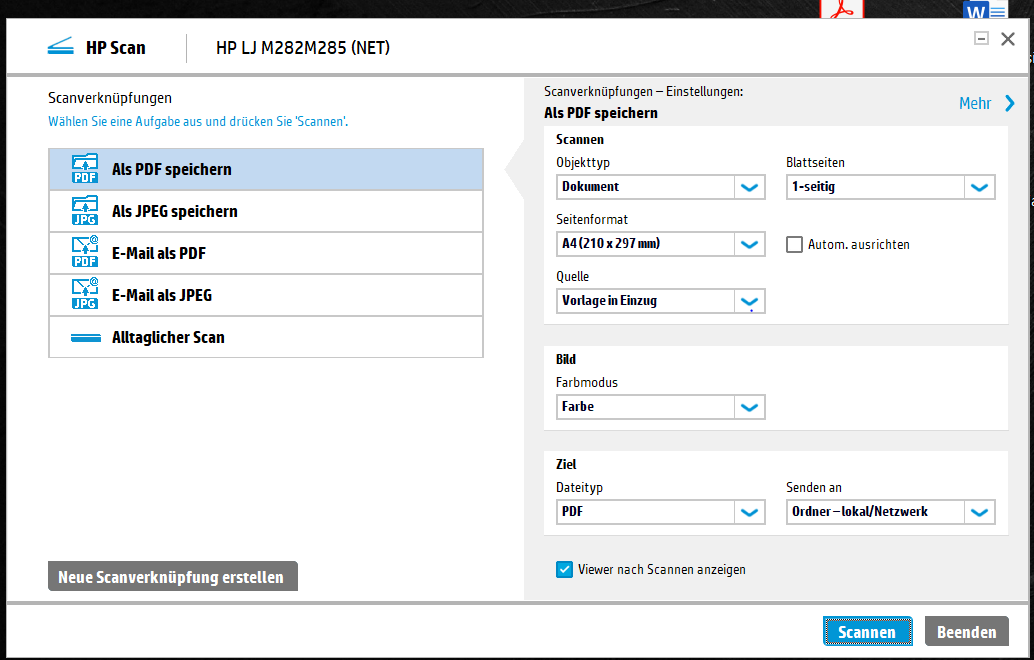Image resolution: width=1034 pixels, height=660 pixels.
Task: Click the 'Scannen' section heading in settings
Action: [580, 139]
